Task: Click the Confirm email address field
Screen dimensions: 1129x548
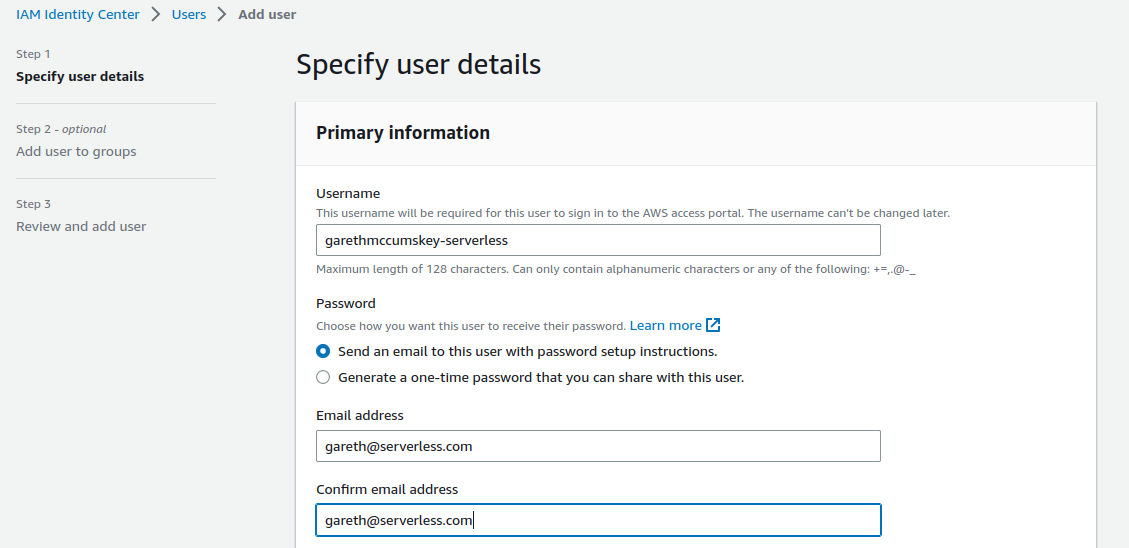Action: click(x=598, y=520)
